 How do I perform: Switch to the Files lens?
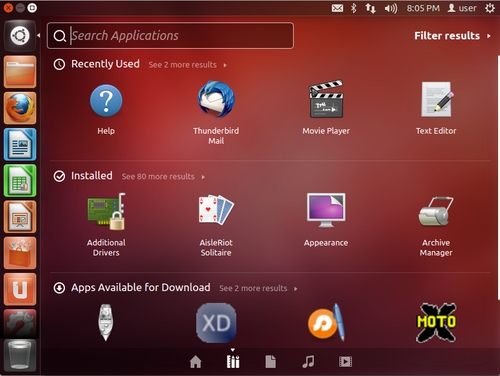(270, 362)
